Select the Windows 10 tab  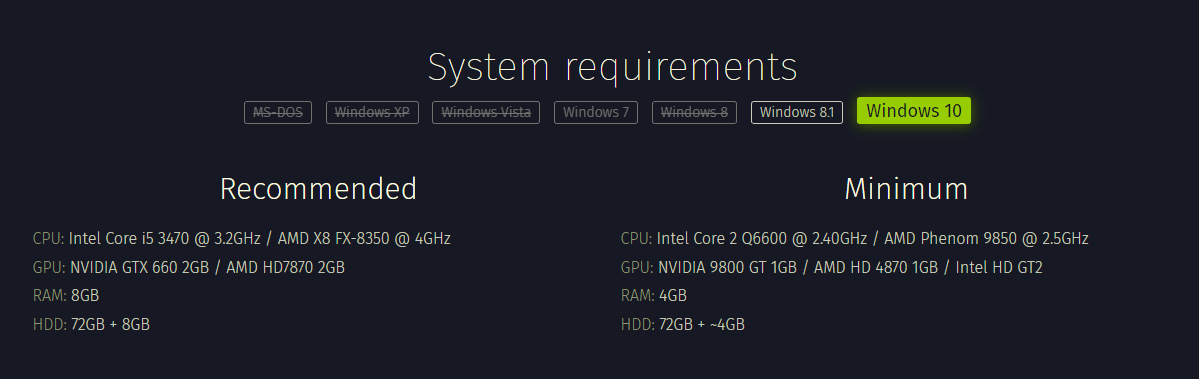[914, 111]
